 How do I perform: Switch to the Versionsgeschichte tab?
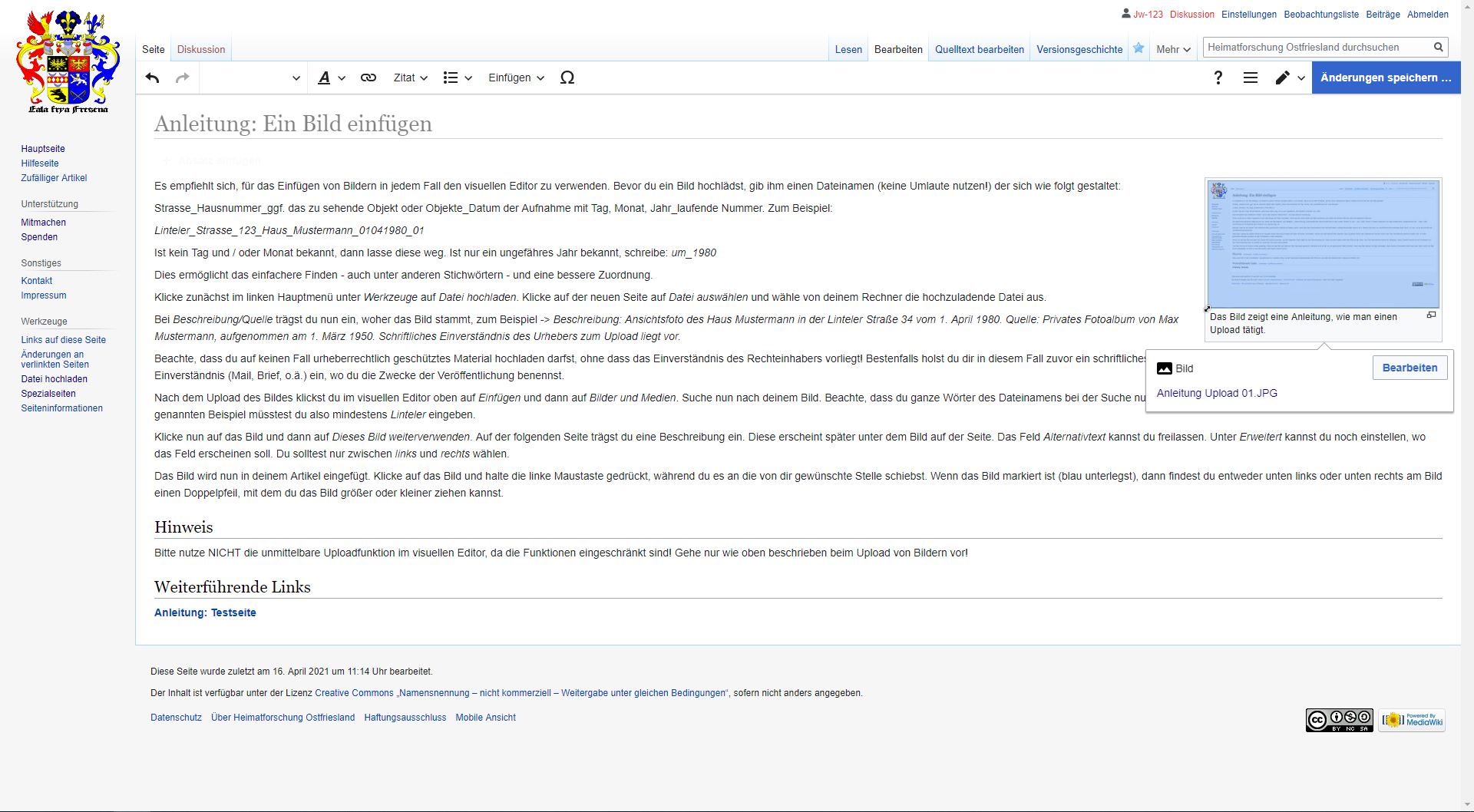(1079, 49)
